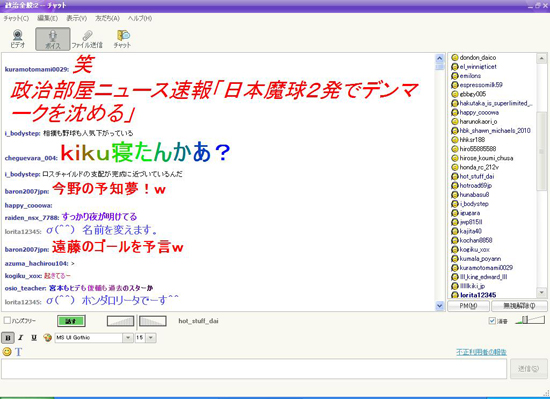Open the smiley emoticon picker

[x=7, y=351]
